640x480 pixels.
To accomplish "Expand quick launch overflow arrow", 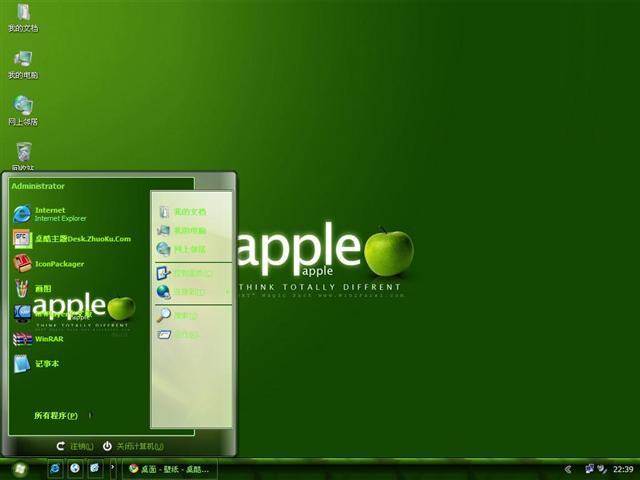I will [113, 468].
